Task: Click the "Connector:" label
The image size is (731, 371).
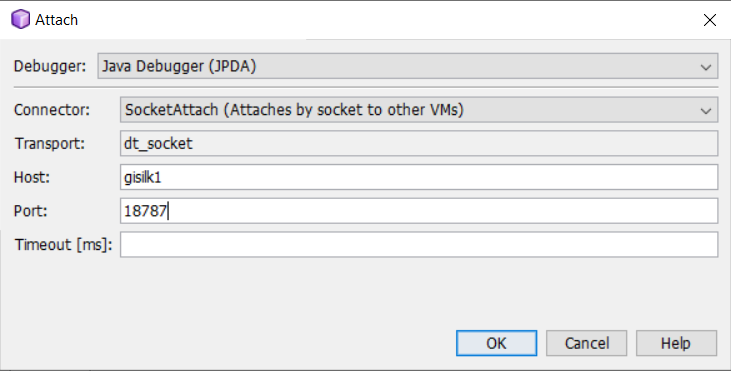Action: tap(52, 110)
